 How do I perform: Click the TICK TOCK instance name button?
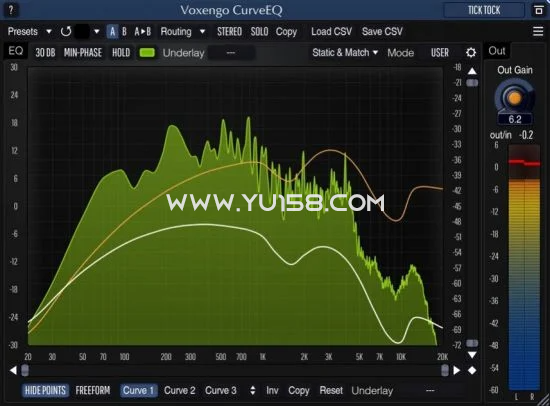pyautogui.click(x=484, y=10)
